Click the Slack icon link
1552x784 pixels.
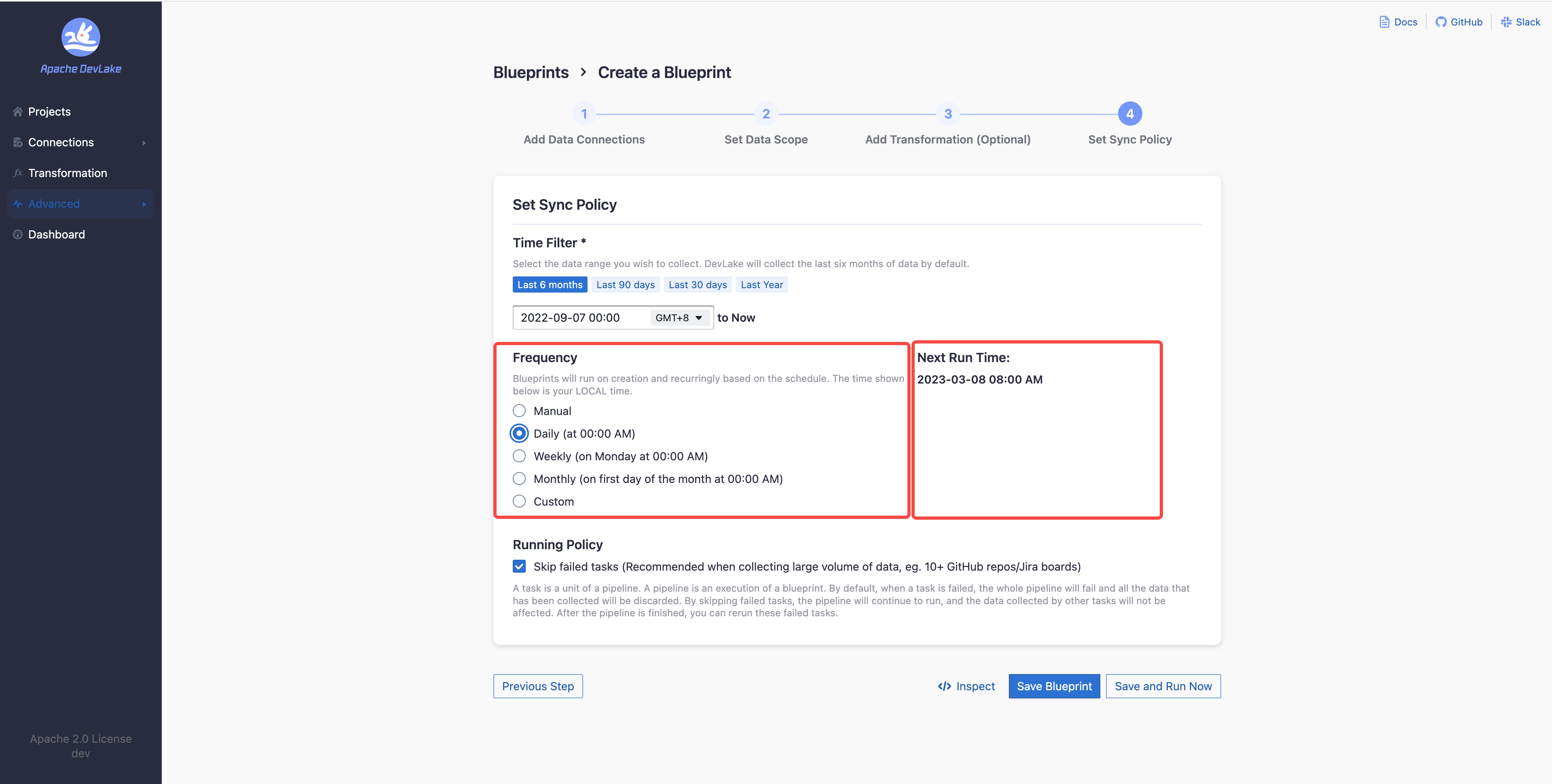pos(1505,22)
